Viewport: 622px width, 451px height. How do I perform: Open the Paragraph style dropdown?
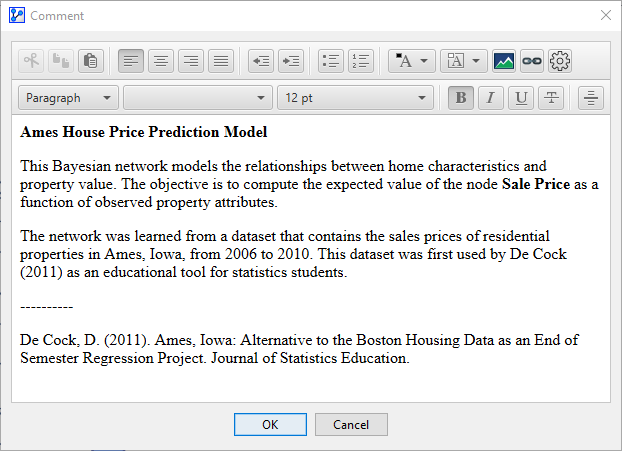click(68, 98)
